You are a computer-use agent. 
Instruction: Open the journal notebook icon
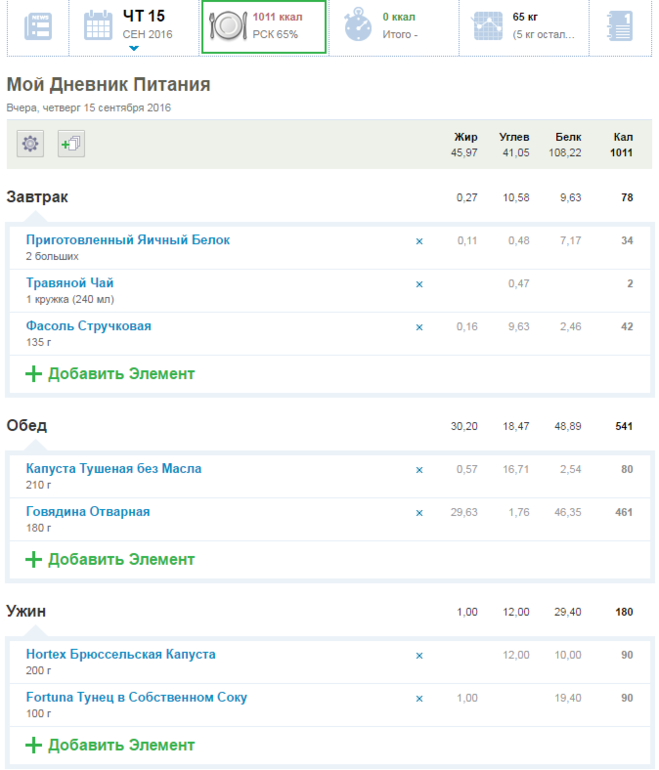click(620, 26)
